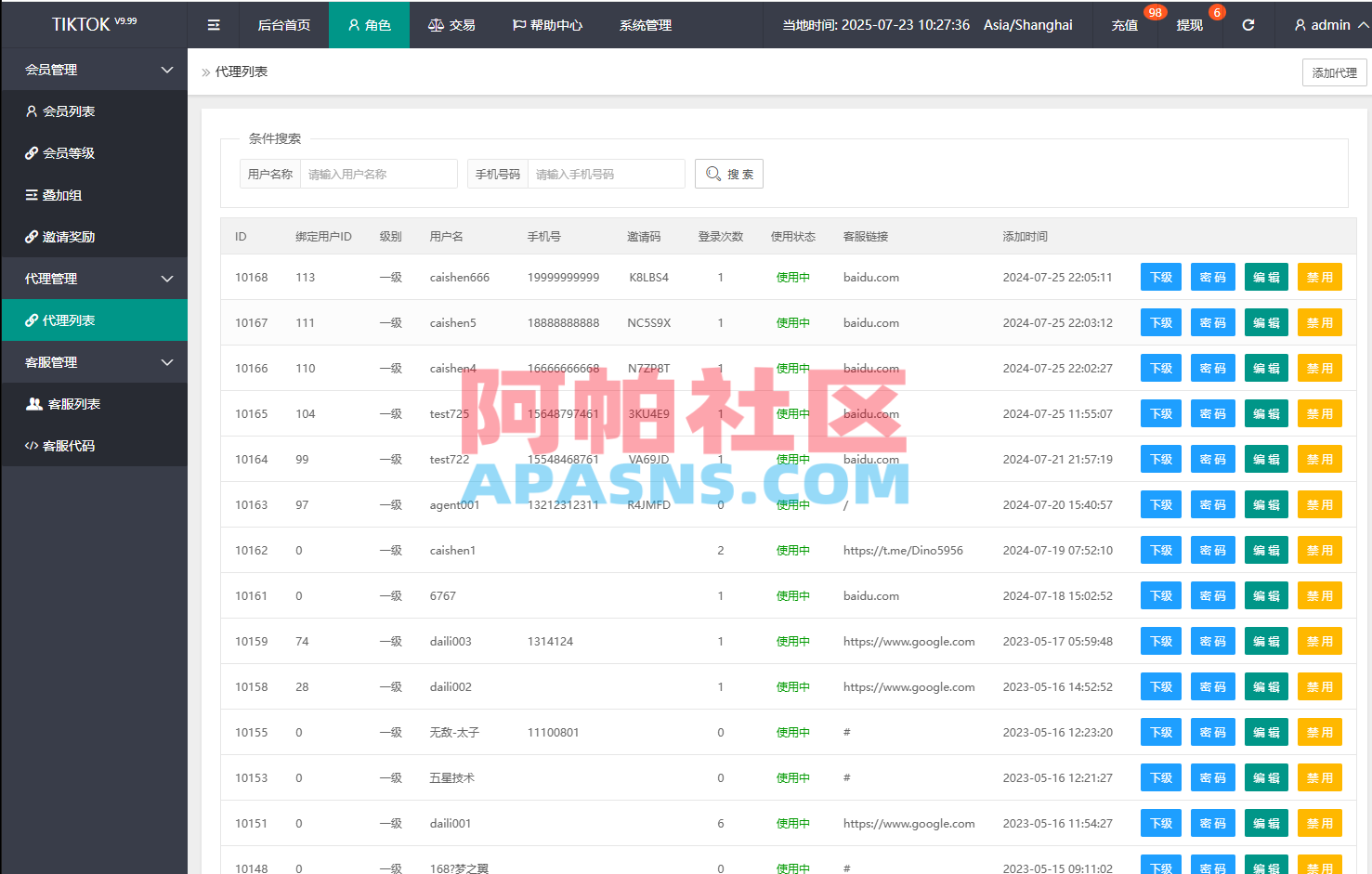Focus the 手机号码 search input
Screen dimensions: 1372x874
point(606,174)
